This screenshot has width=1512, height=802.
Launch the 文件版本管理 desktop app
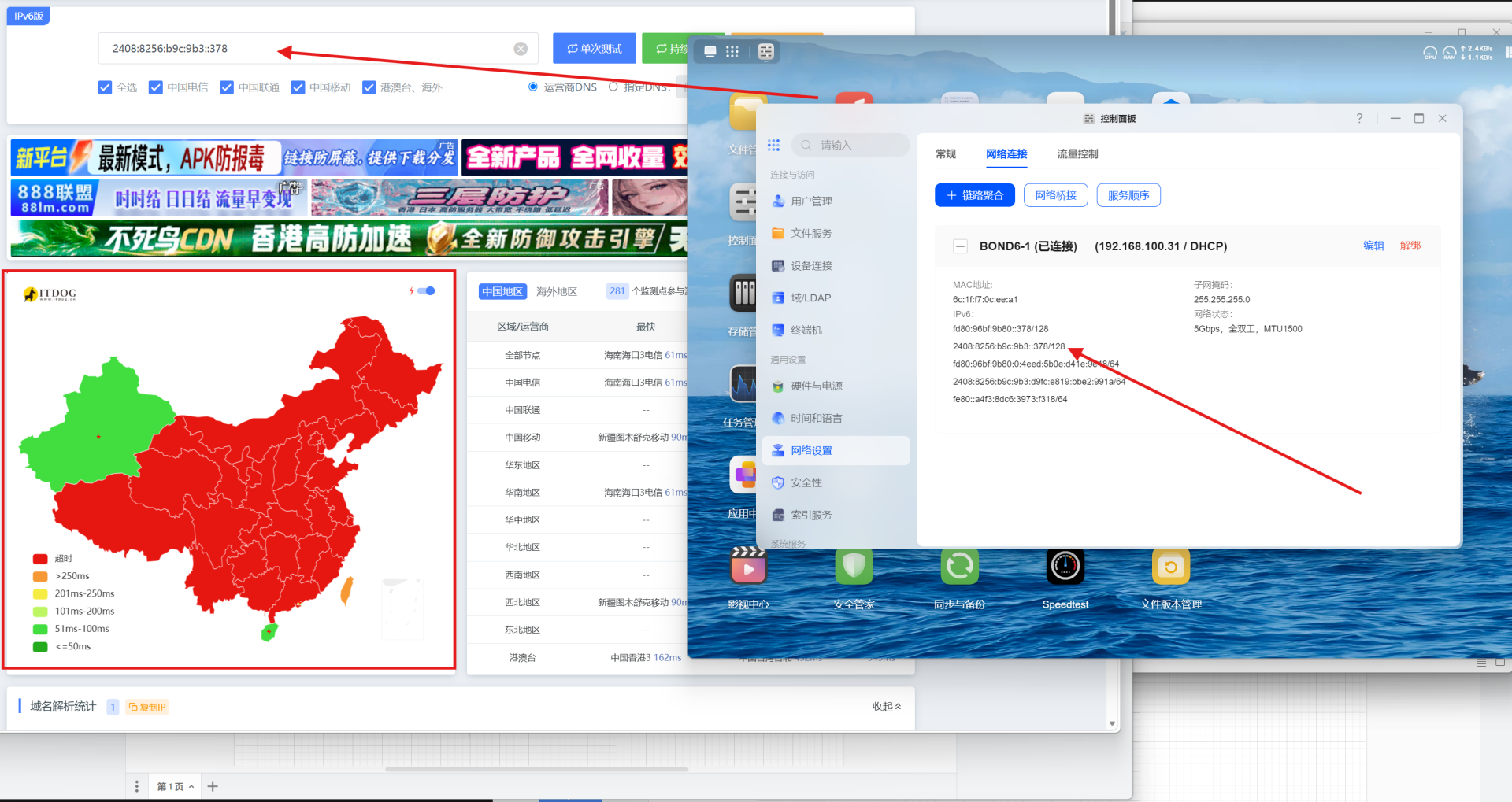click(x=1171, y=567)
